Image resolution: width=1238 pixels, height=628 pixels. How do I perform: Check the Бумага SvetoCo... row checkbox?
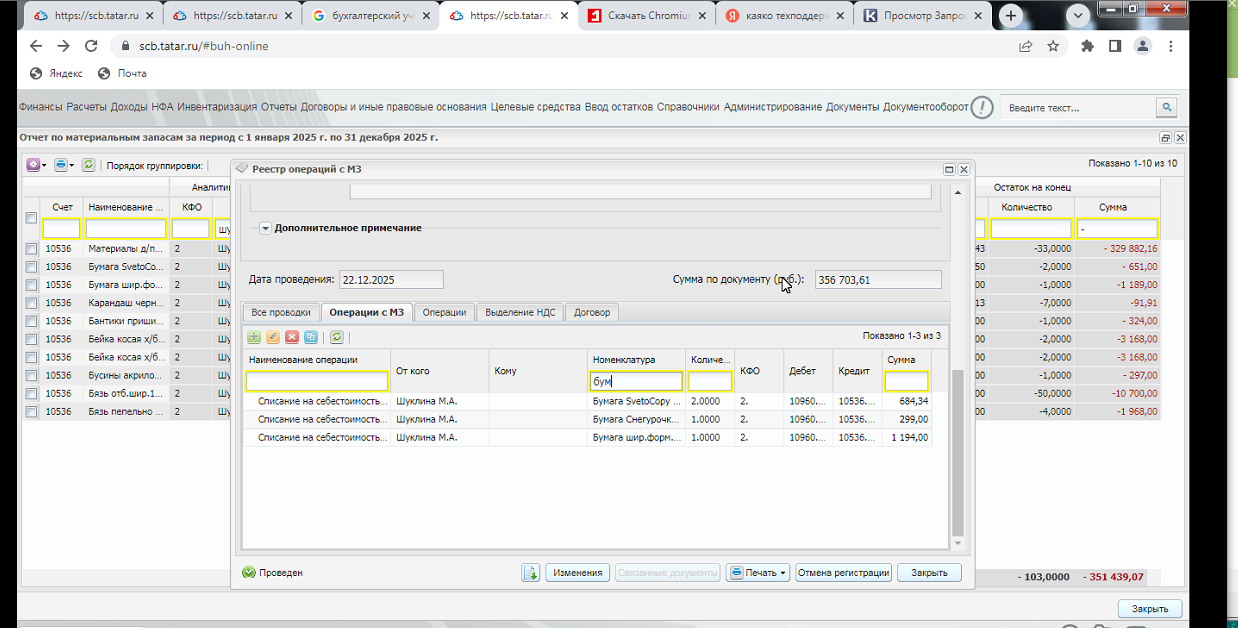coord(31,267)
